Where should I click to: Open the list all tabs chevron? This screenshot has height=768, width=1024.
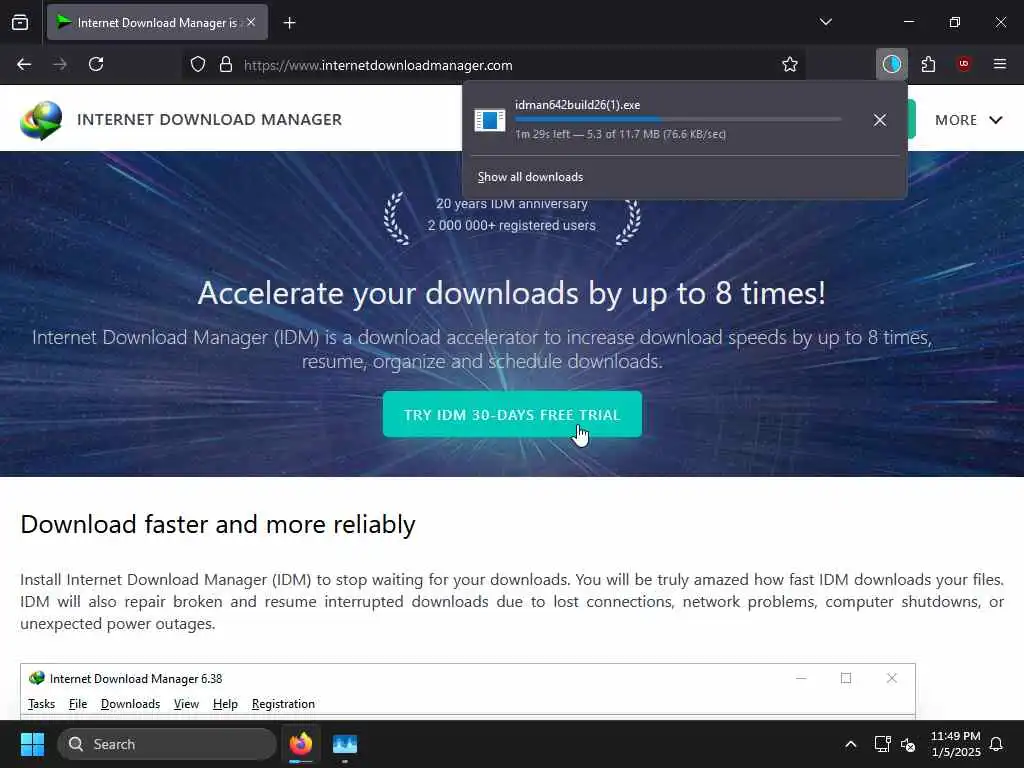(825, 22)
